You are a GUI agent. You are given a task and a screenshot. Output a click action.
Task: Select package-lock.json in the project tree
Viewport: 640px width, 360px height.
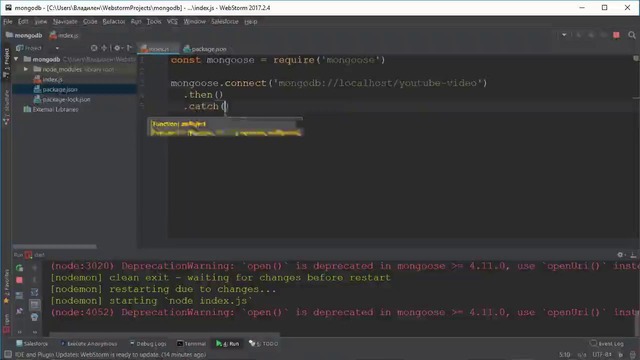(x=62, y=100)
